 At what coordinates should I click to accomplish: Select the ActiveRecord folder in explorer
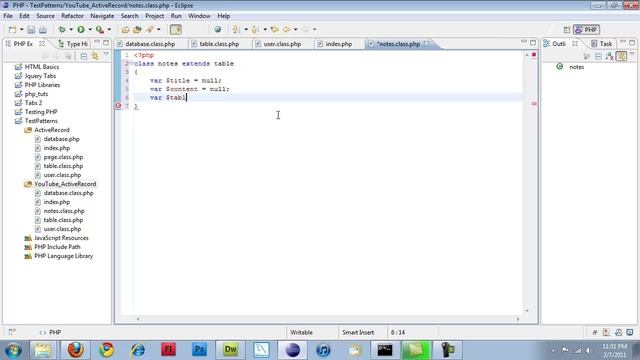coord(51,130)
